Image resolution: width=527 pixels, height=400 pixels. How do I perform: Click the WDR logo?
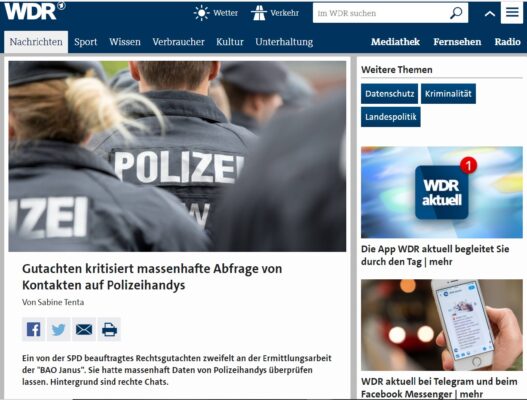[35, 11]
